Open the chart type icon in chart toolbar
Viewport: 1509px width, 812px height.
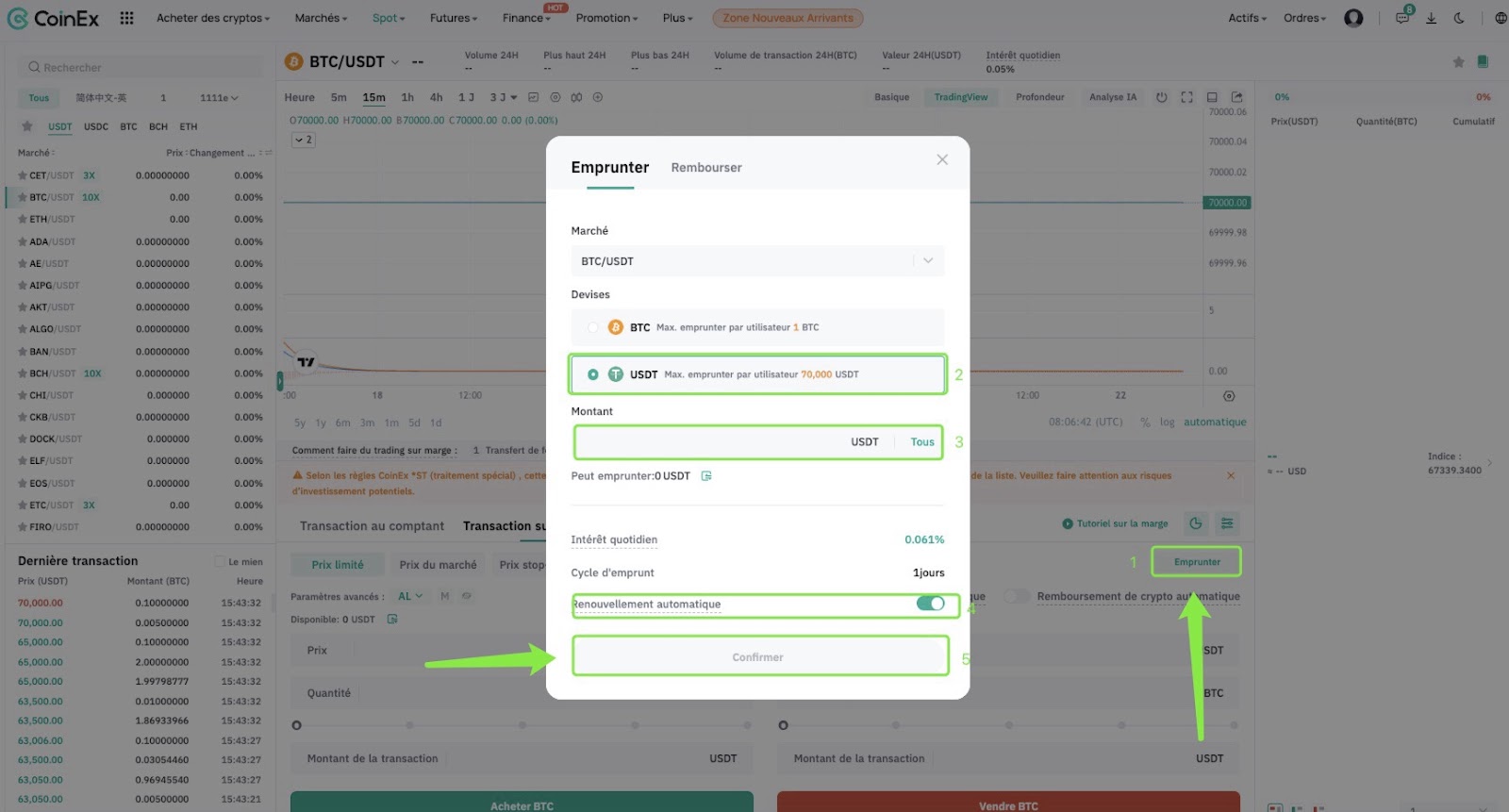[533, 97]
